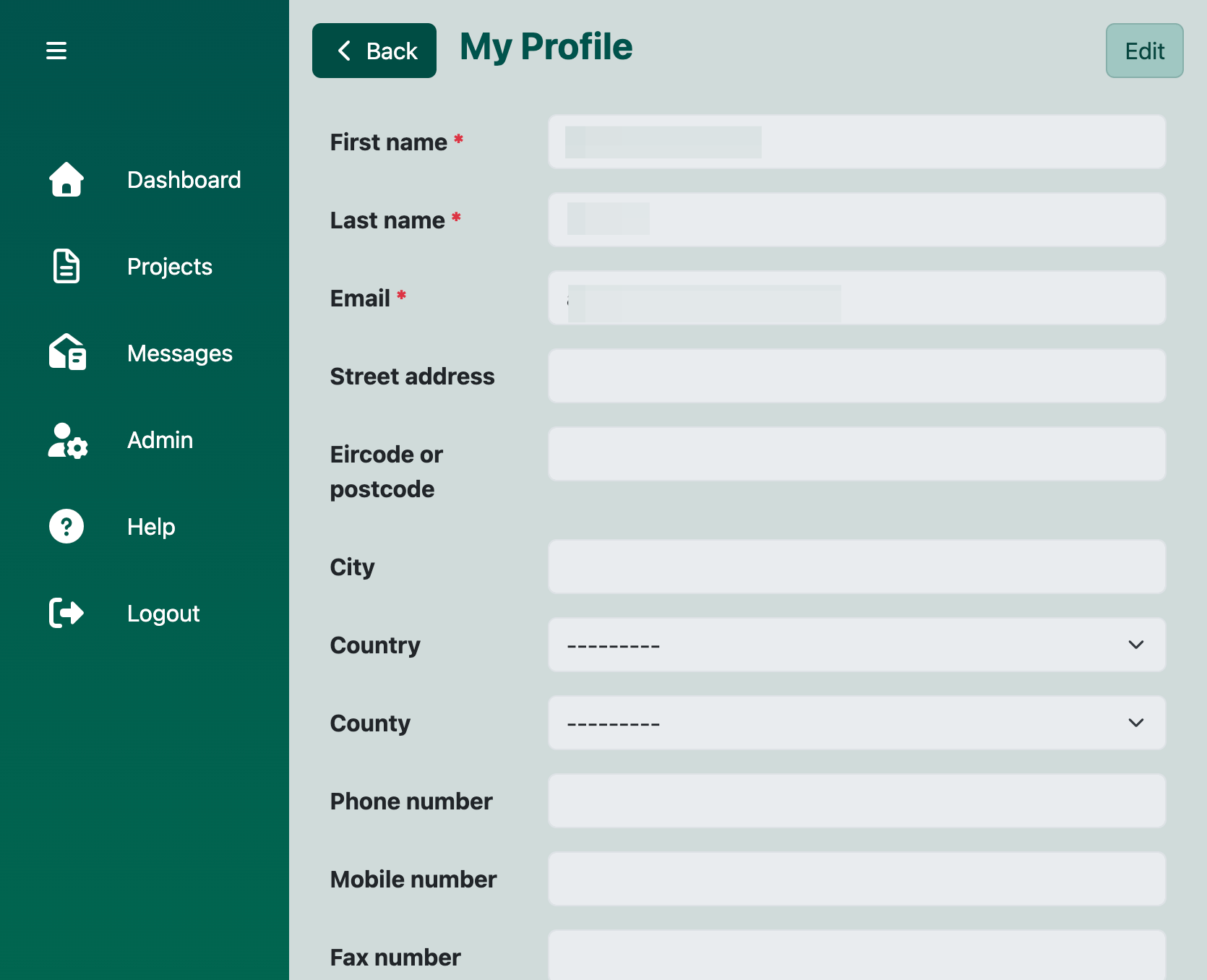1207x980 pixels.
Task: Click the "Eircode or postcode" label
Action: click(387, 472)
